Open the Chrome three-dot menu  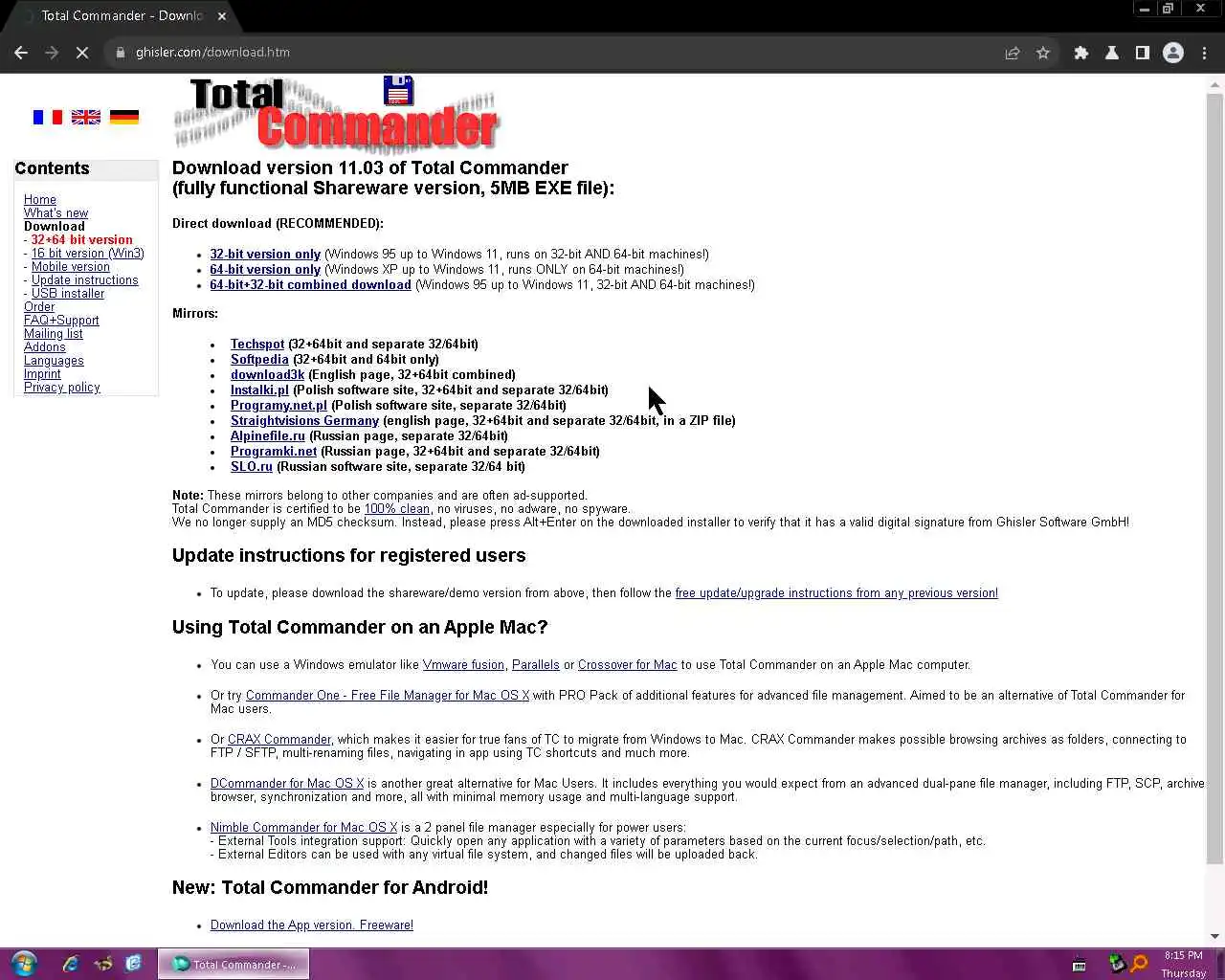tap(1204, 53)
